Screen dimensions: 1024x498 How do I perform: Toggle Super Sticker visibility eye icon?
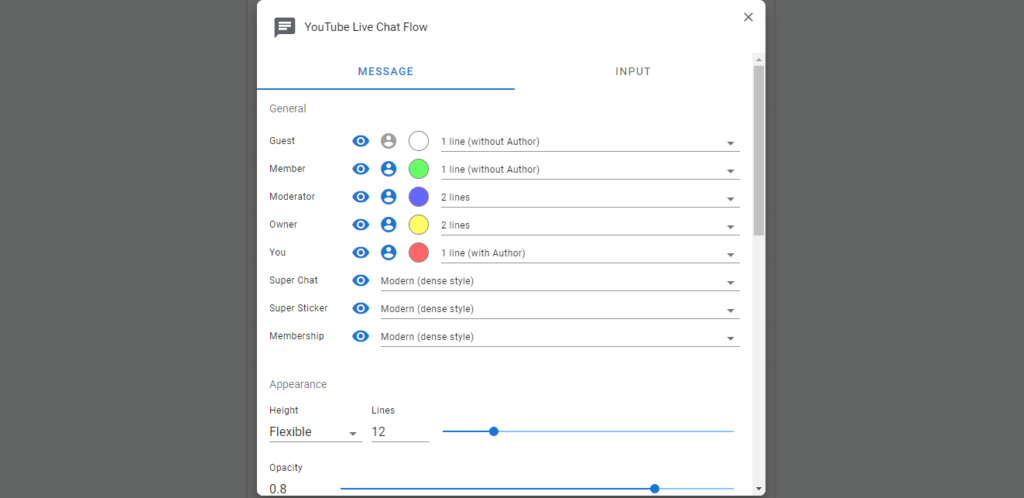point(360,308)
